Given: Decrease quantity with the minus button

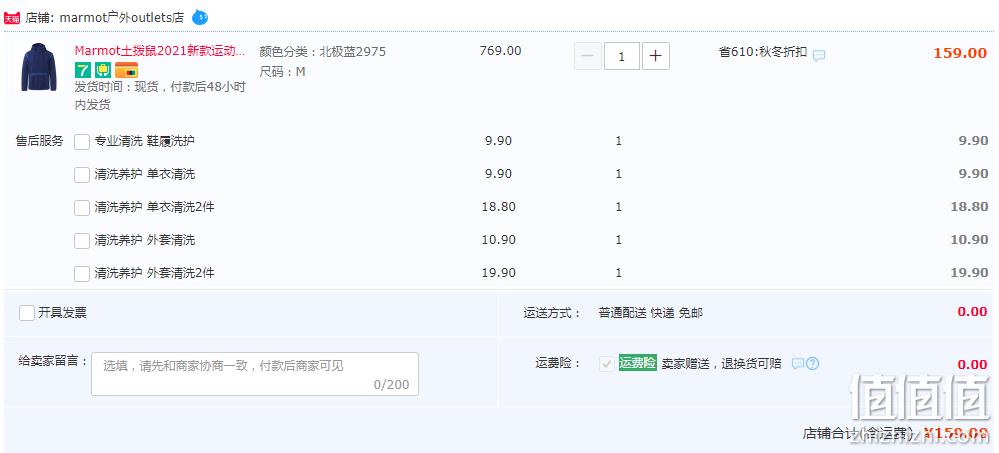Looking at the screenshot, I should 587,57.
